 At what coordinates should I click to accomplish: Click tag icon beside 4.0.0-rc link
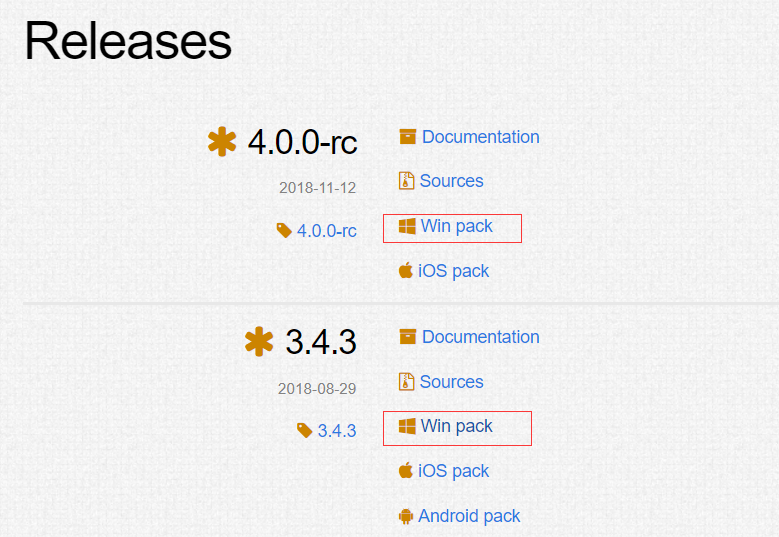[x=284, y=230]
